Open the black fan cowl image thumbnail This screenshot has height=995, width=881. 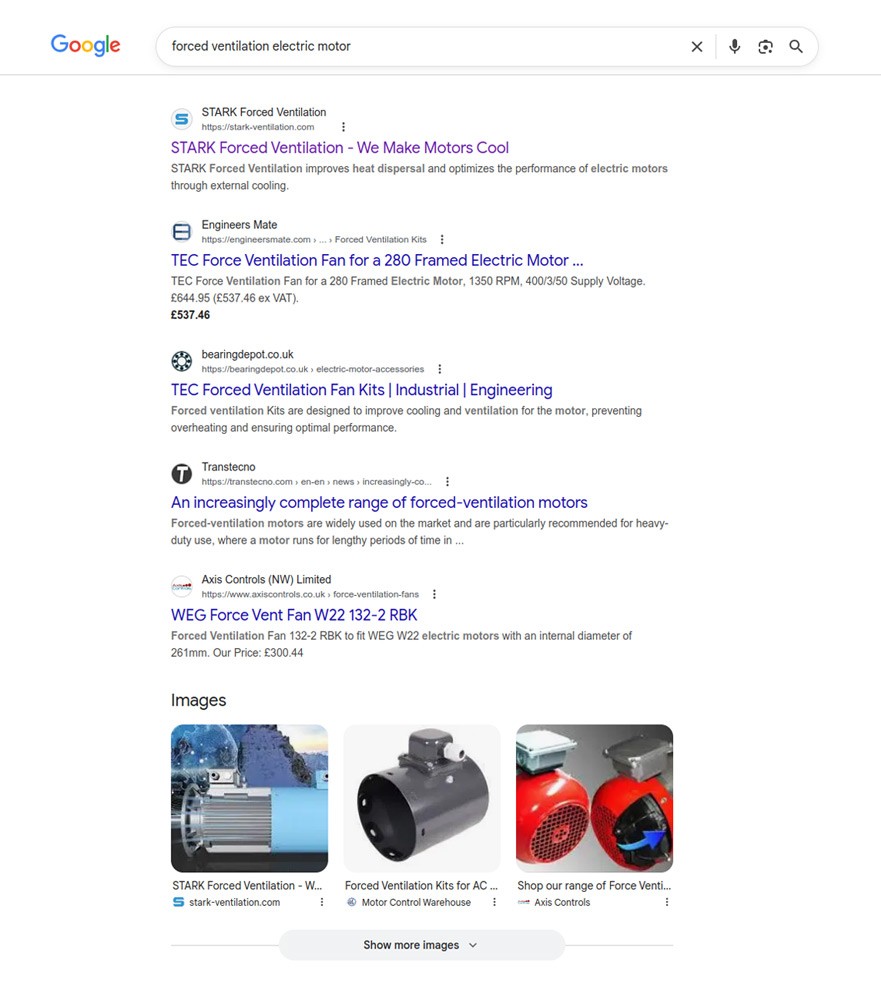pyautogui.click(x=422, y=798)
